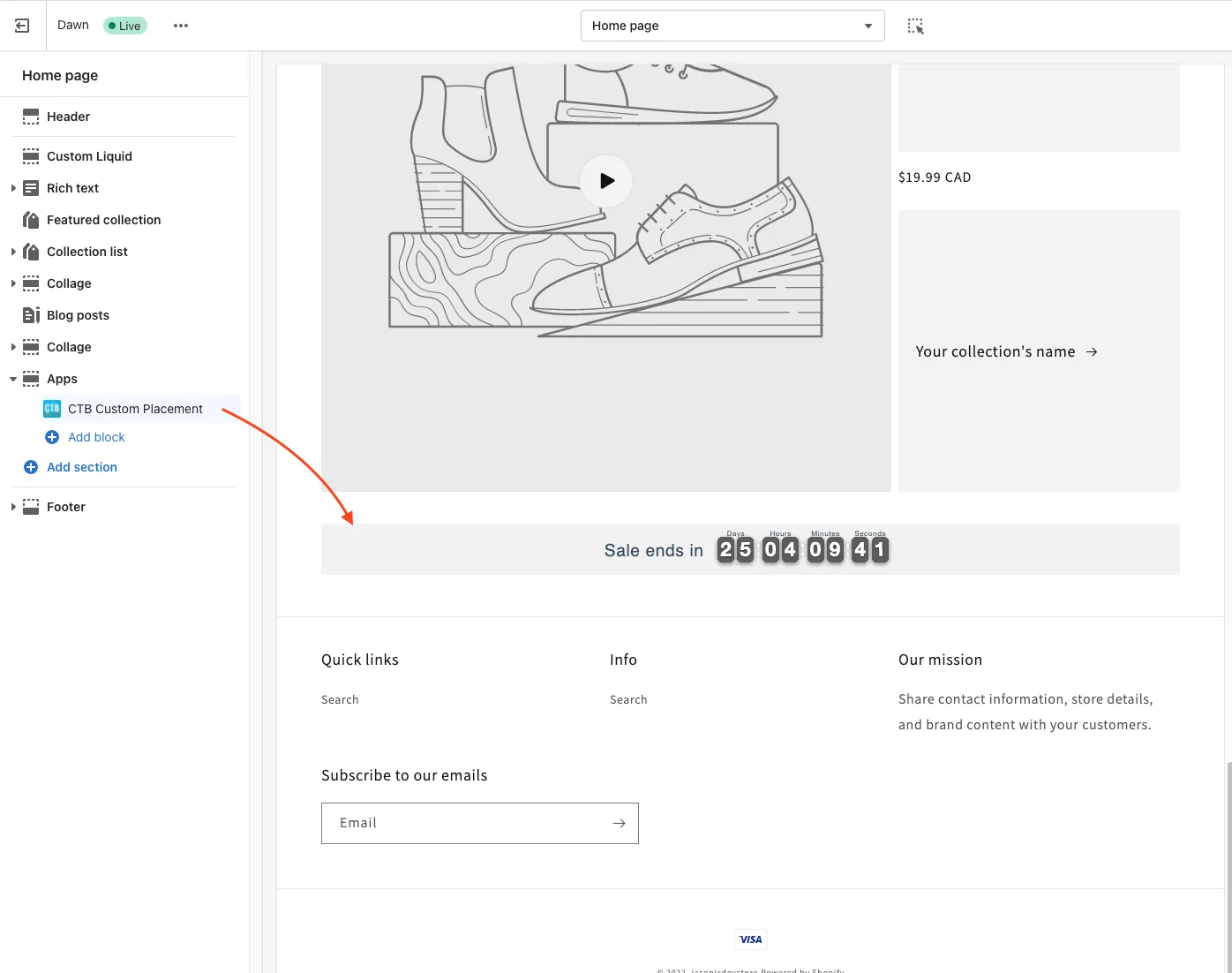Expand the Rich text section
Image resolution: width=1232 pixels, height=973 pixels.
13,188
